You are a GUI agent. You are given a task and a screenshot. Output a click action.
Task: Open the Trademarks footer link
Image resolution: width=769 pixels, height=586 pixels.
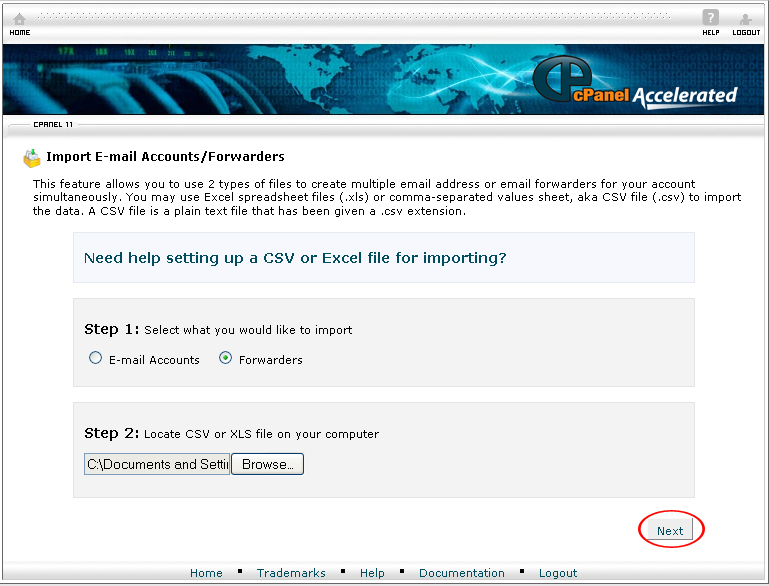(x=291, y=573)
